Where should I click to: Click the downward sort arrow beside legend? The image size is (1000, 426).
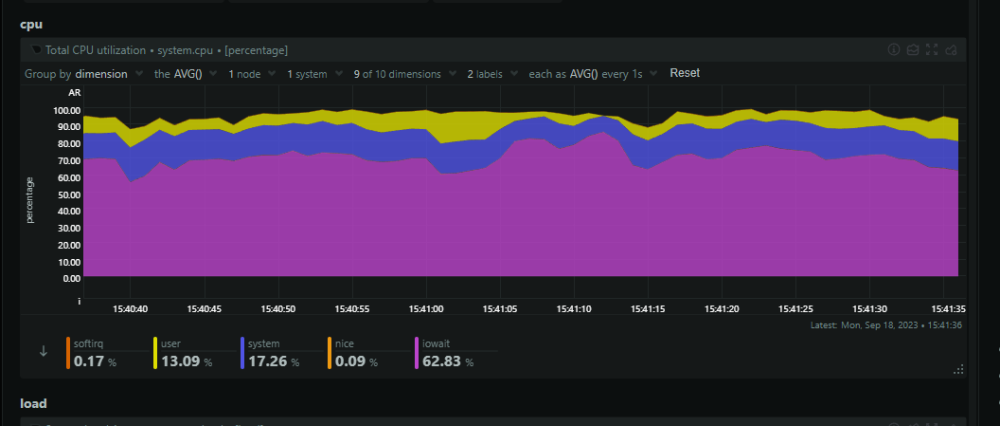point(43,351)
